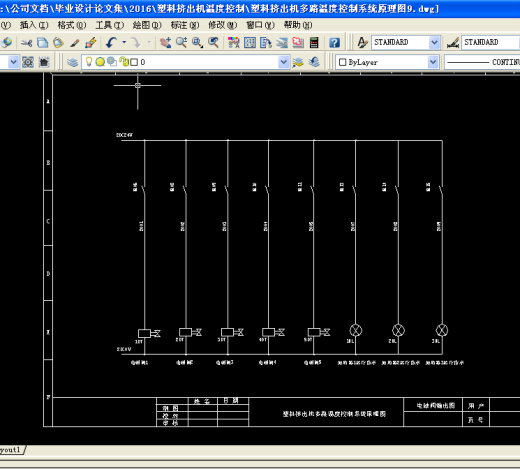
Task: Open the 修改(M) Modify menu
Action: 223,25
